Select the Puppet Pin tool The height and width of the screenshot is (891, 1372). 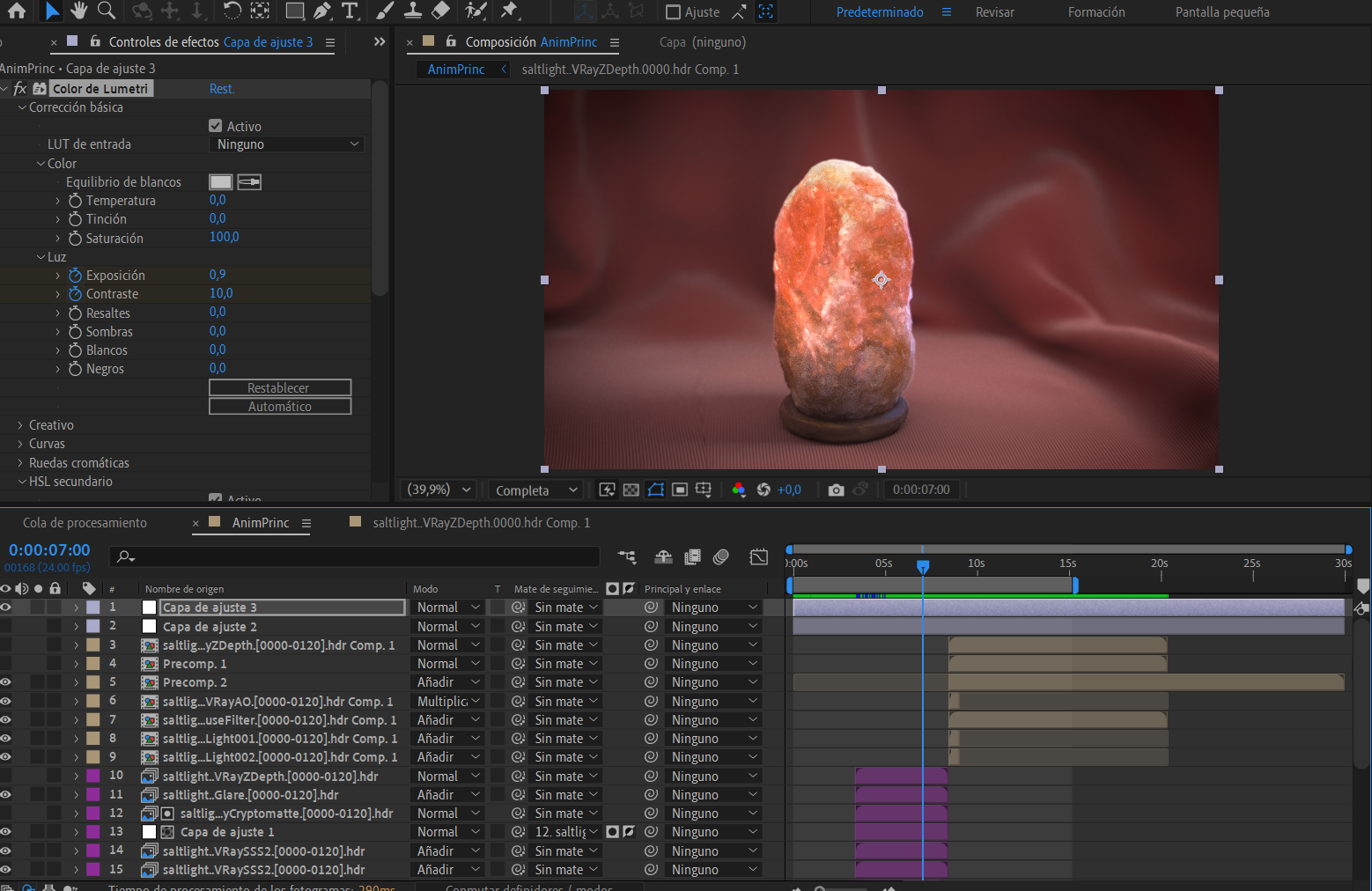coord(509,11)
